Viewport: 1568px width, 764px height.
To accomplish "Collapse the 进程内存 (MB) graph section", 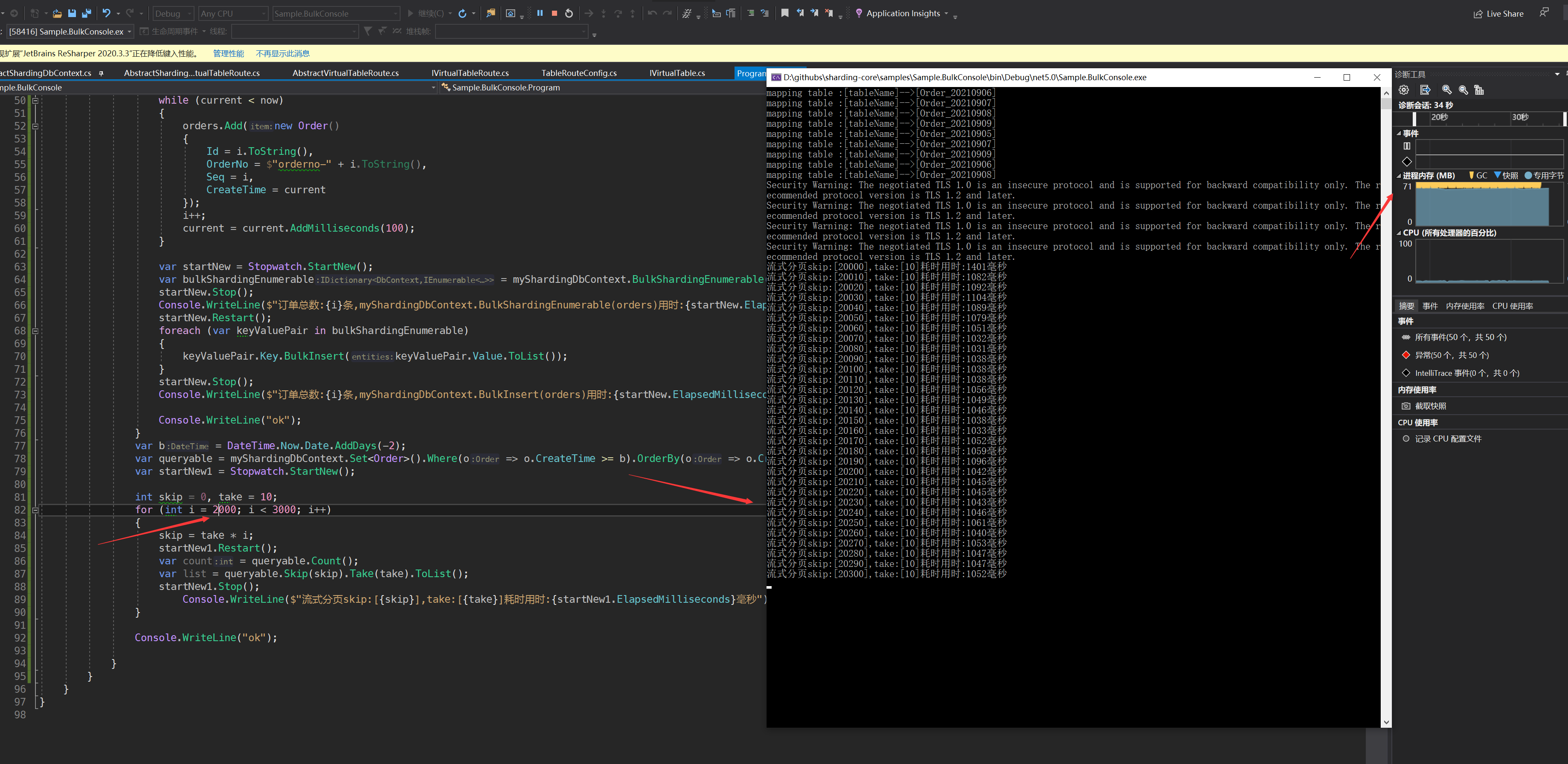I will click(1399, 175).
